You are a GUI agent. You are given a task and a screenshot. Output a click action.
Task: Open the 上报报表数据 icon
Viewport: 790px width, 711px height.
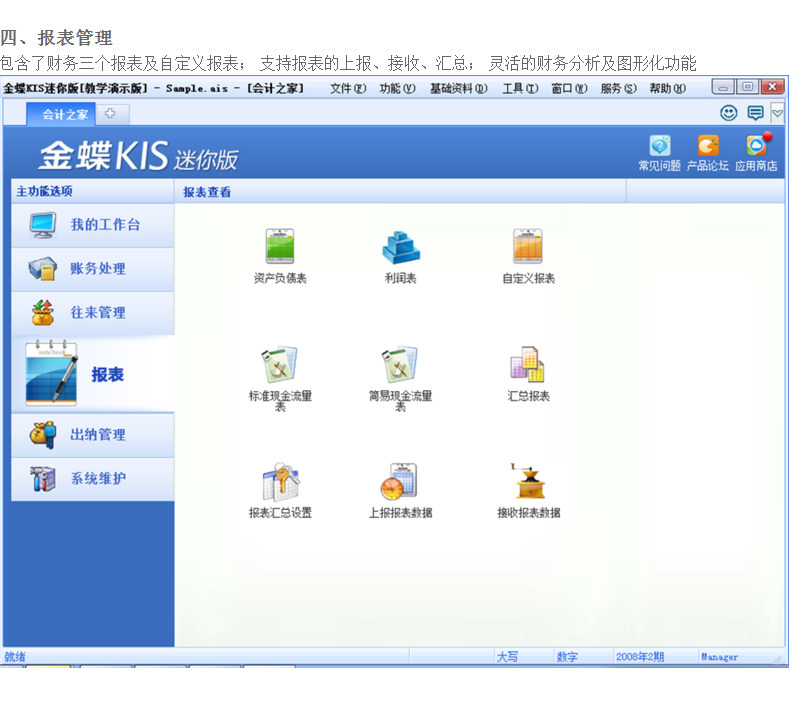(x=400, y=482)
